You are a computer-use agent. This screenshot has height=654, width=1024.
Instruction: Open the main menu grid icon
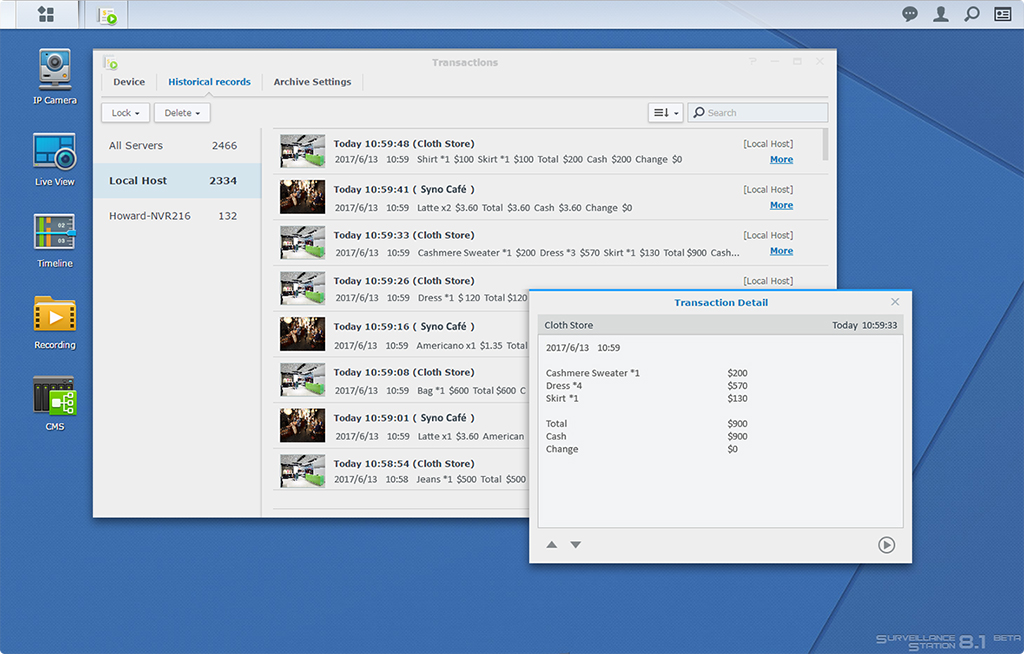46,14
